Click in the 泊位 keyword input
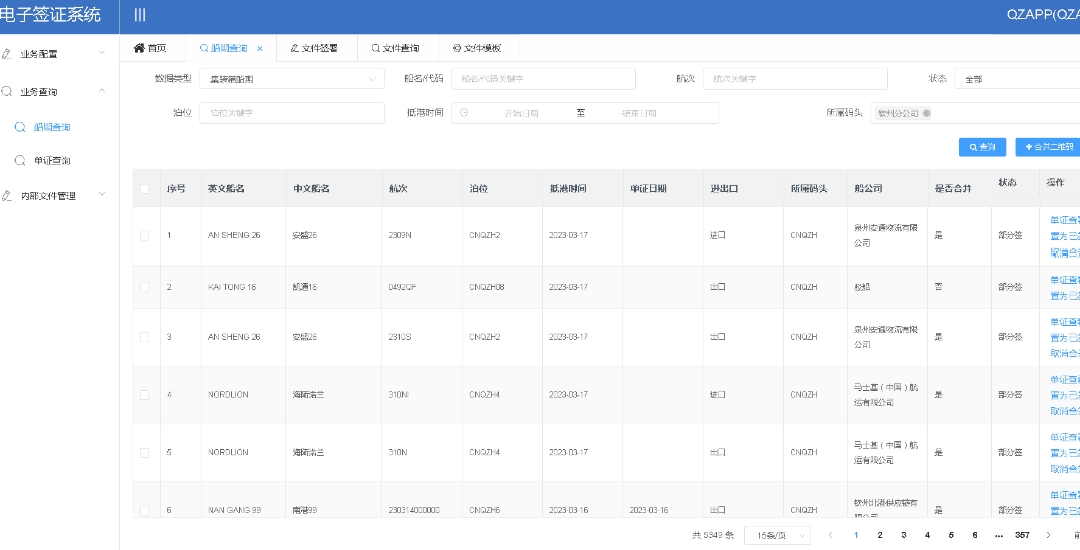This screenshot has width=1080, height=550. (x=292, y=113)
